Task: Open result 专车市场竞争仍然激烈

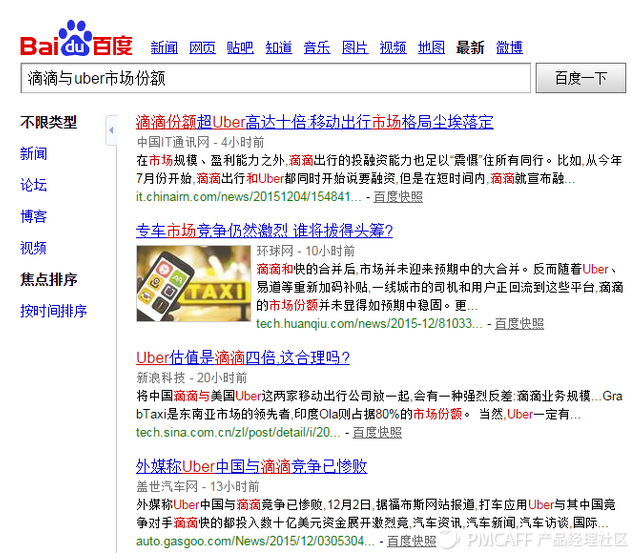Action: tap(264, 231)
